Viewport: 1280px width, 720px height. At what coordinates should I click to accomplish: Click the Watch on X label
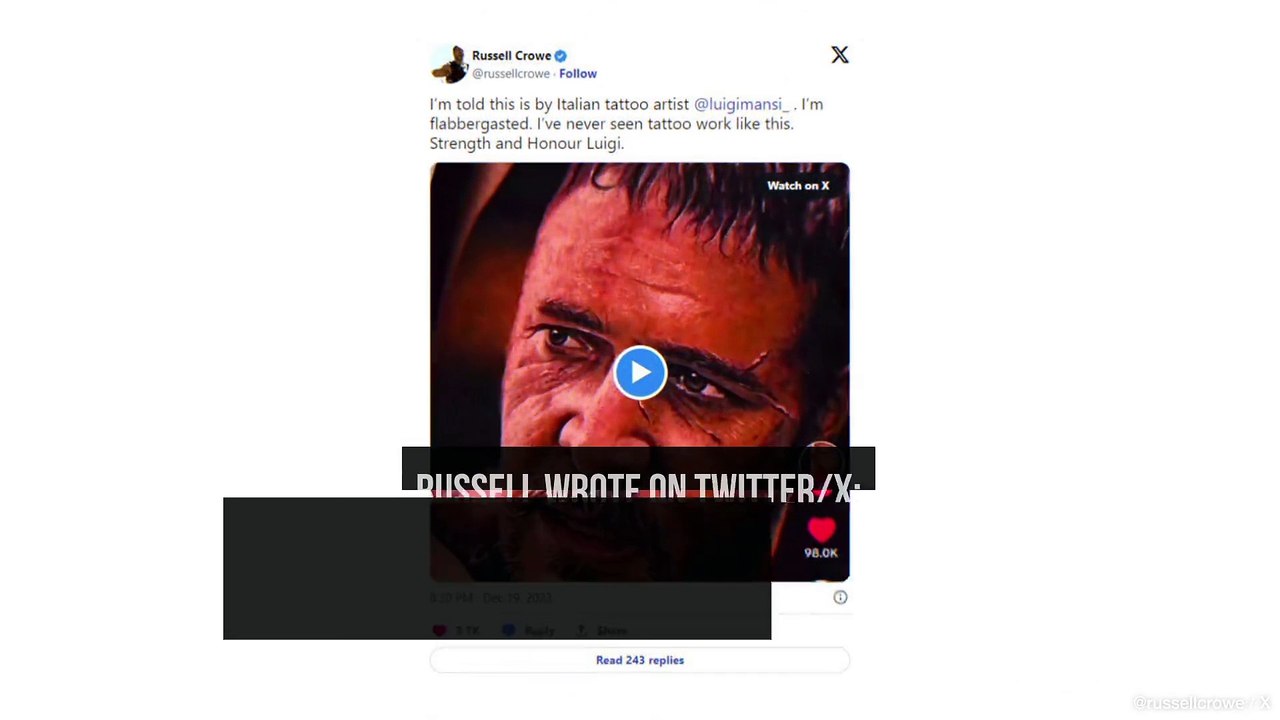pos(798,185)
